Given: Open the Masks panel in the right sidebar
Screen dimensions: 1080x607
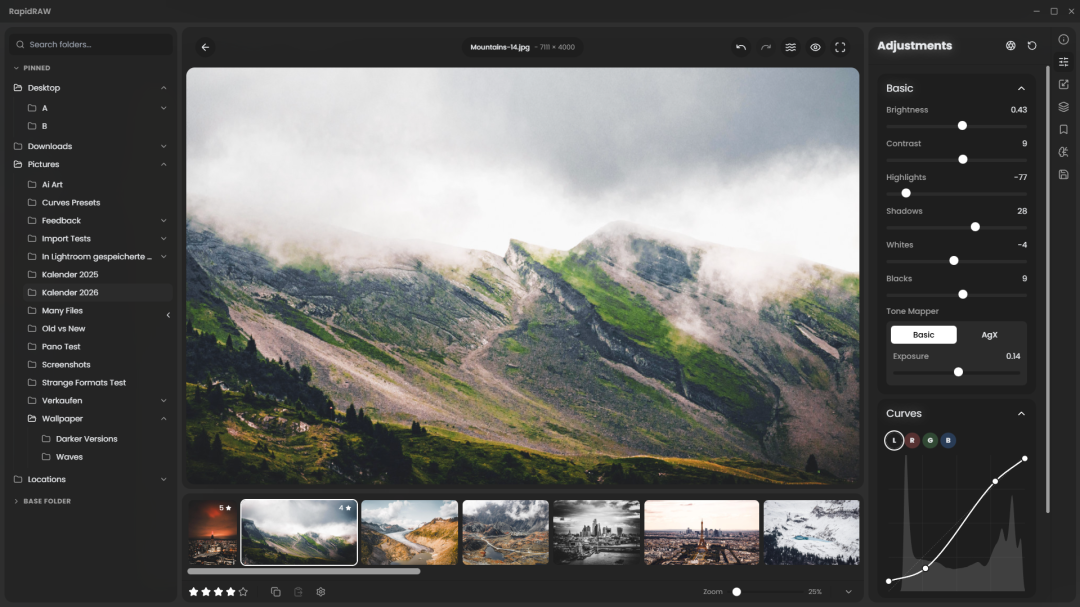Looking at the screenshot, I should tap(1063, 107).
